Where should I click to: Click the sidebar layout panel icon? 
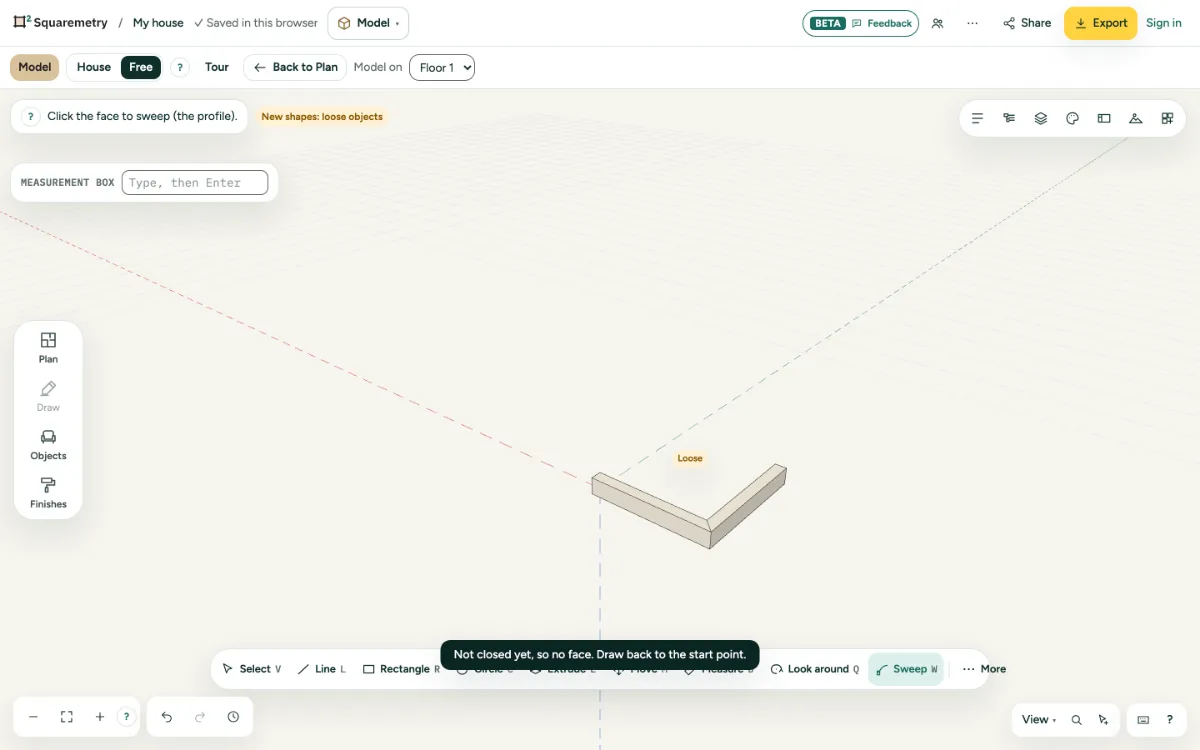pyautogui.click(x=1104, y=118)
